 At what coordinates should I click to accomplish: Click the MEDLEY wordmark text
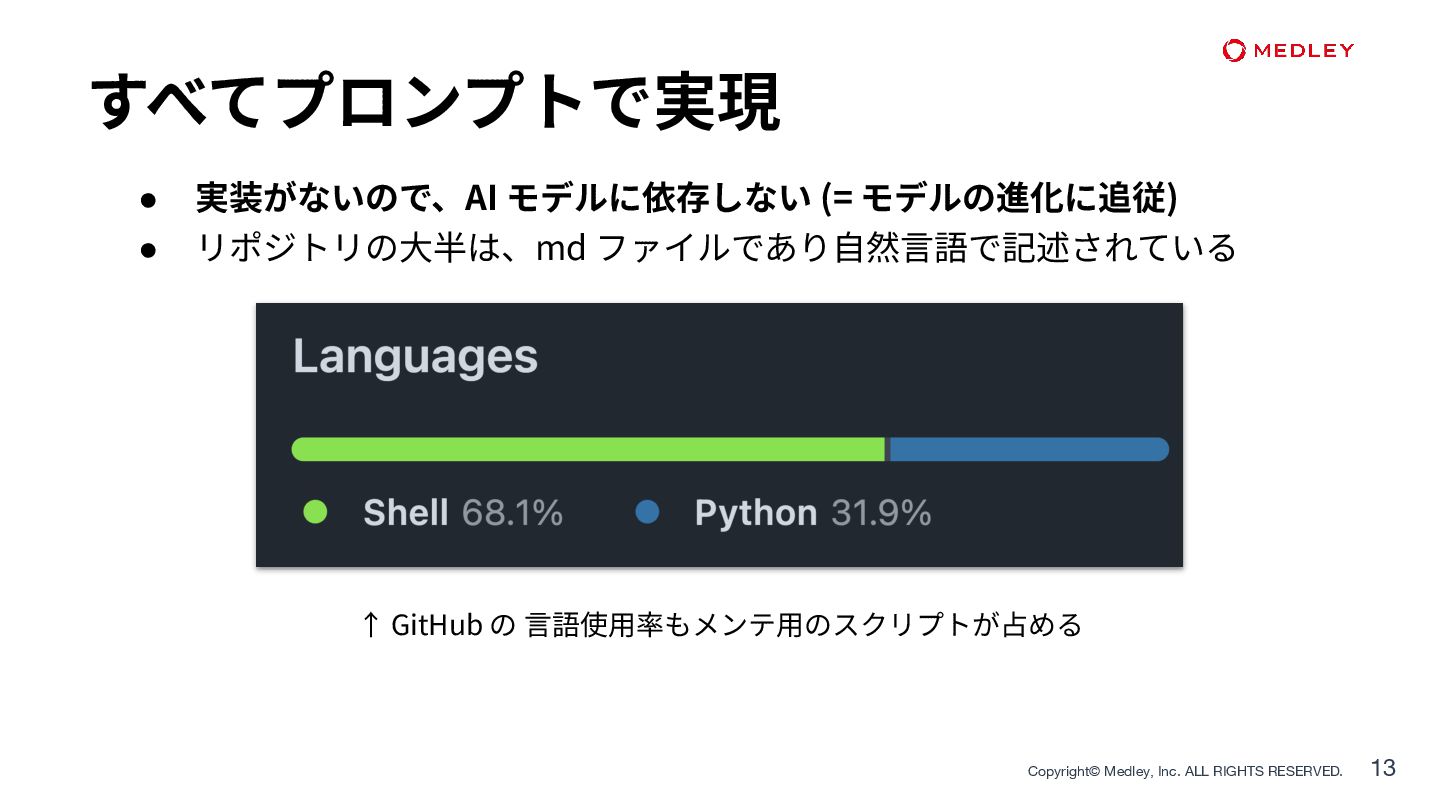point(1303,50)
